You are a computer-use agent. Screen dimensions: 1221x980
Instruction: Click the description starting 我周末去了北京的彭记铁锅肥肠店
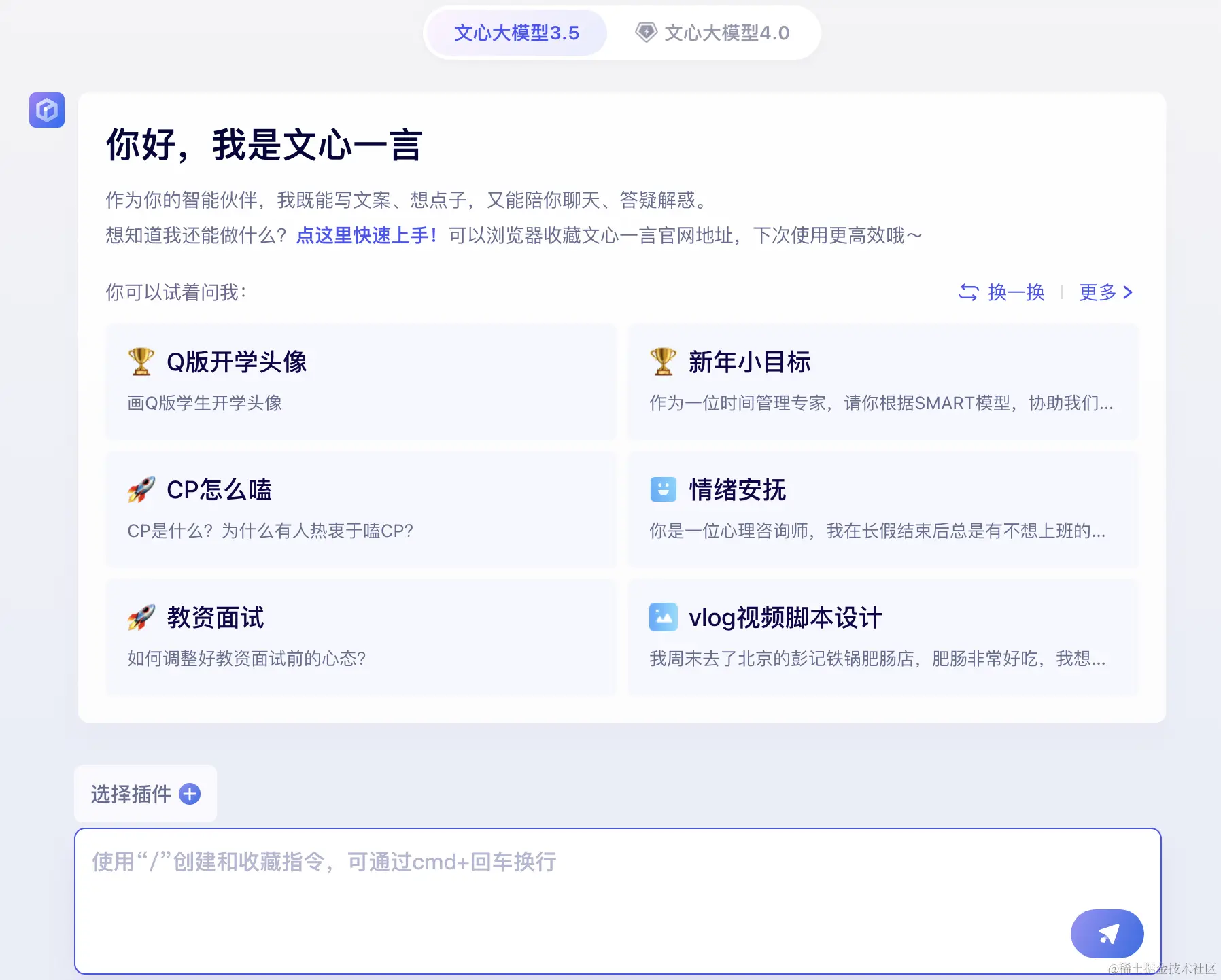(878, 659)
